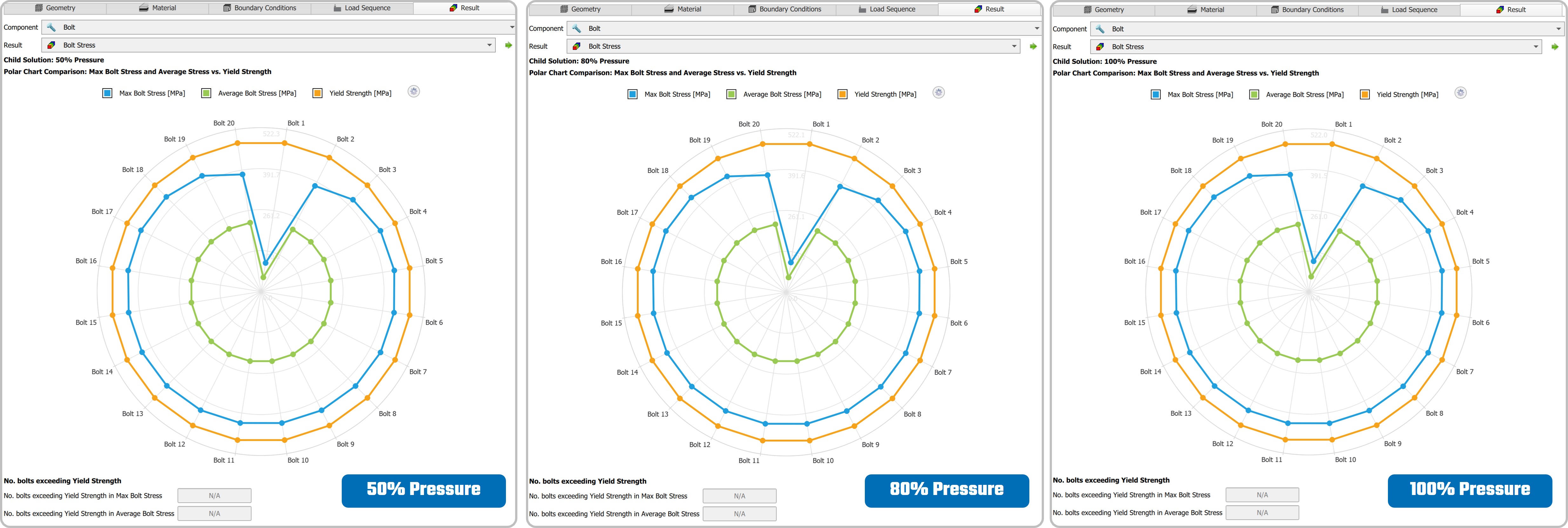Click Material tab icon in 80% Pressure panel

[x=669, y=9]
